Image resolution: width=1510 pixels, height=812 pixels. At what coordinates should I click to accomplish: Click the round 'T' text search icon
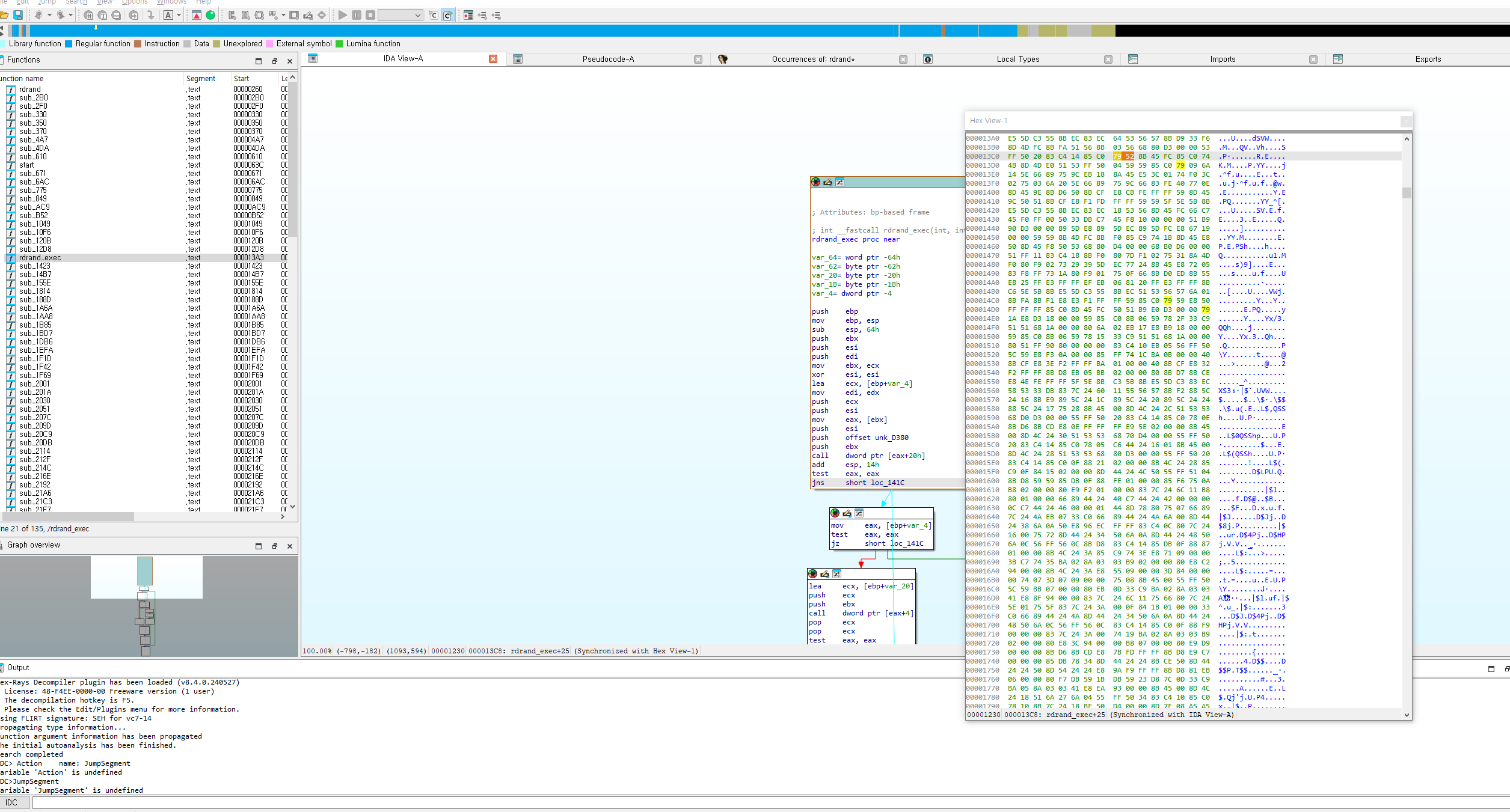pyautogui.click(x=102, y=15)
